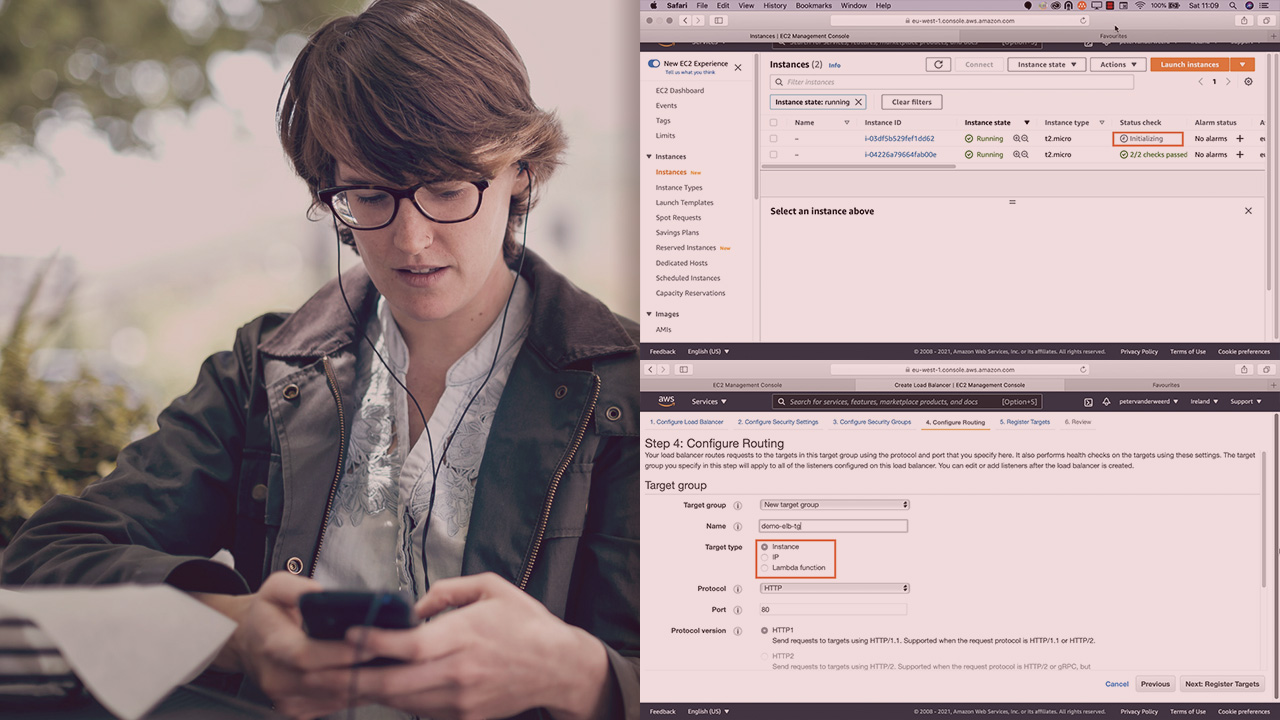The image size is (1280, 720).
Task: Open the Bookmarks menu in the Safari menu bar
Action: click(813, 6)
